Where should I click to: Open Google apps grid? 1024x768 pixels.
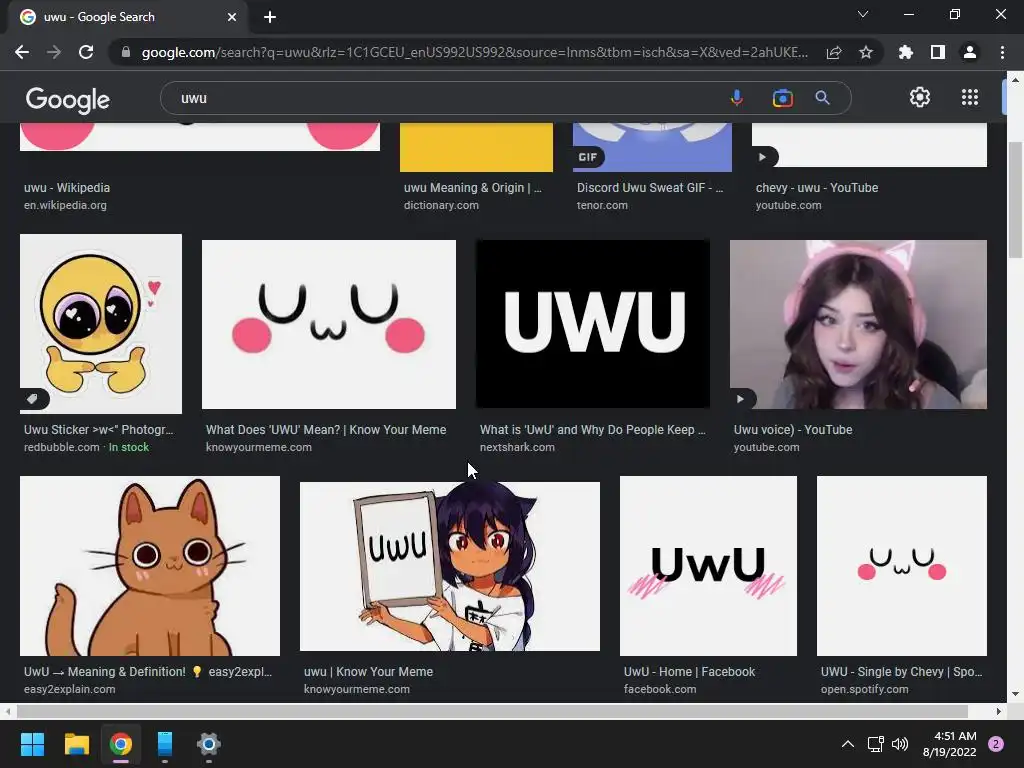pos(970,97)
